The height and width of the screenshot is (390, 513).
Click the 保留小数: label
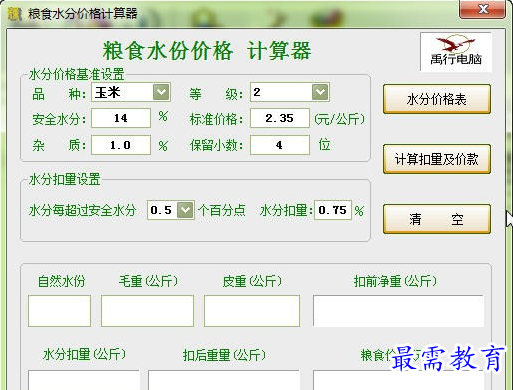tap(216, 146)
